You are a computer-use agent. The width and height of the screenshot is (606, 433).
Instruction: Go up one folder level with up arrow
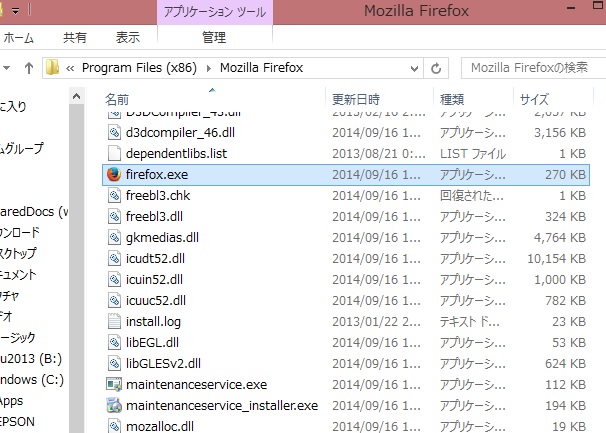[x=29, y=68]
